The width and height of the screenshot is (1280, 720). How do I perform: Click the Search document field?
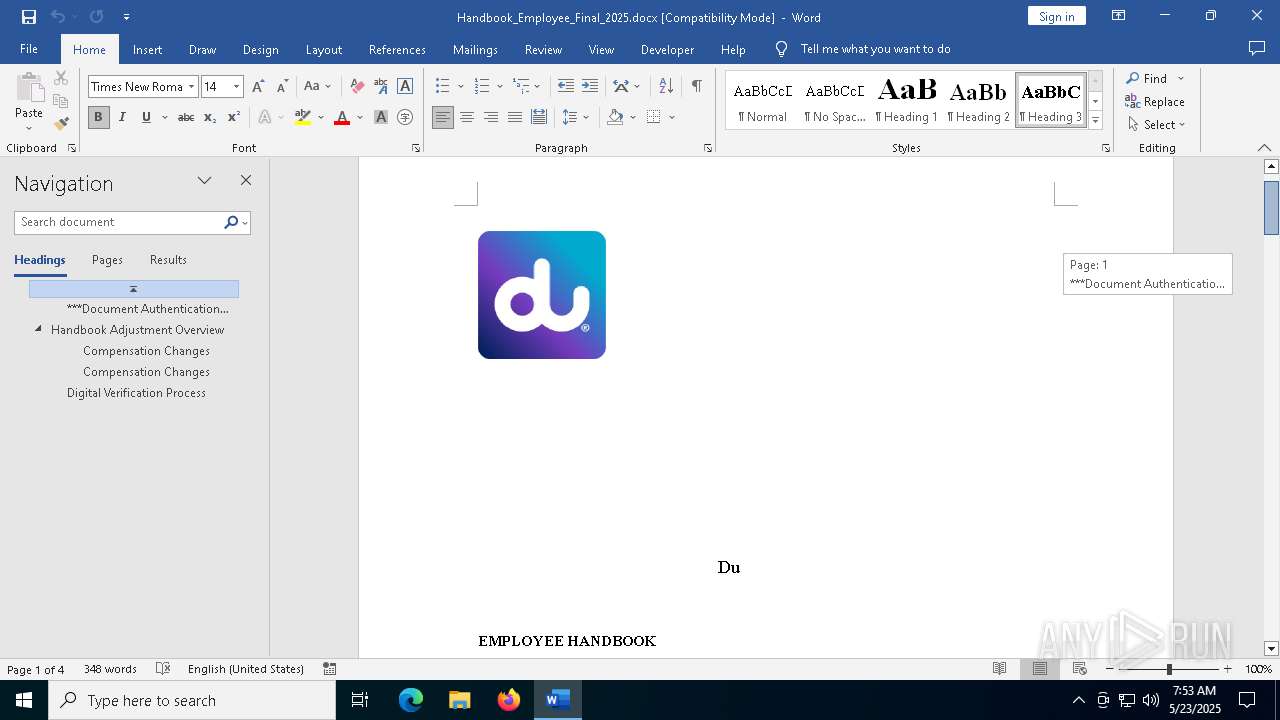119,222
